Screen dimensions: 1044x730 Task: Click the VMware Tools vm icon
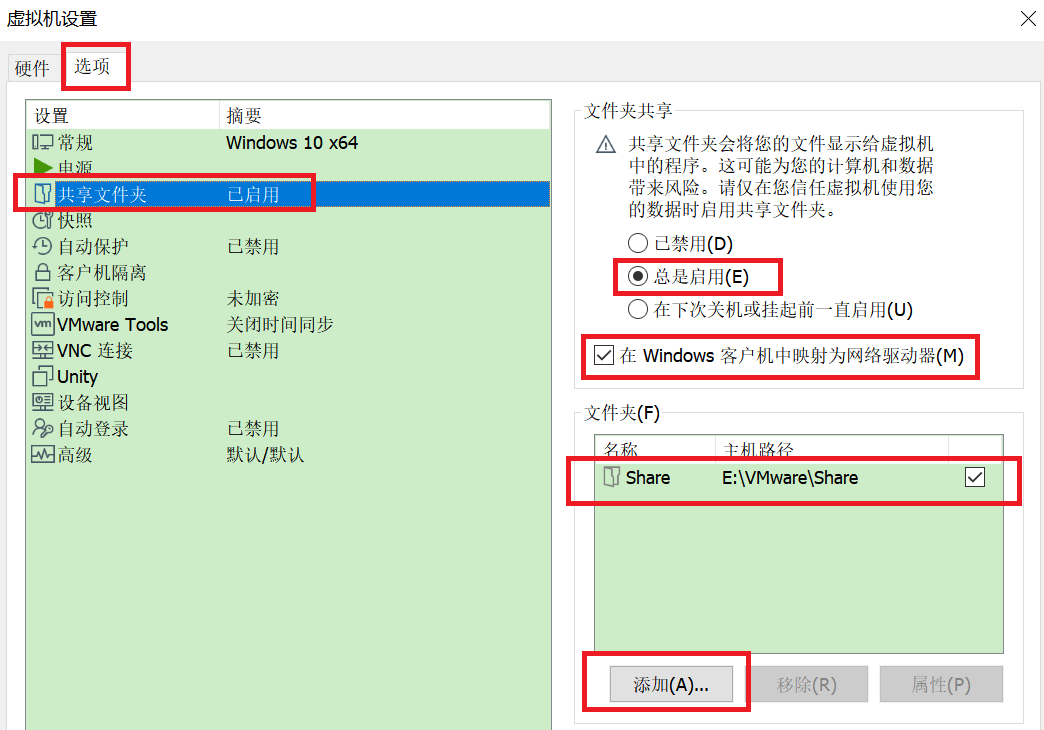click(x=43, y=324)
